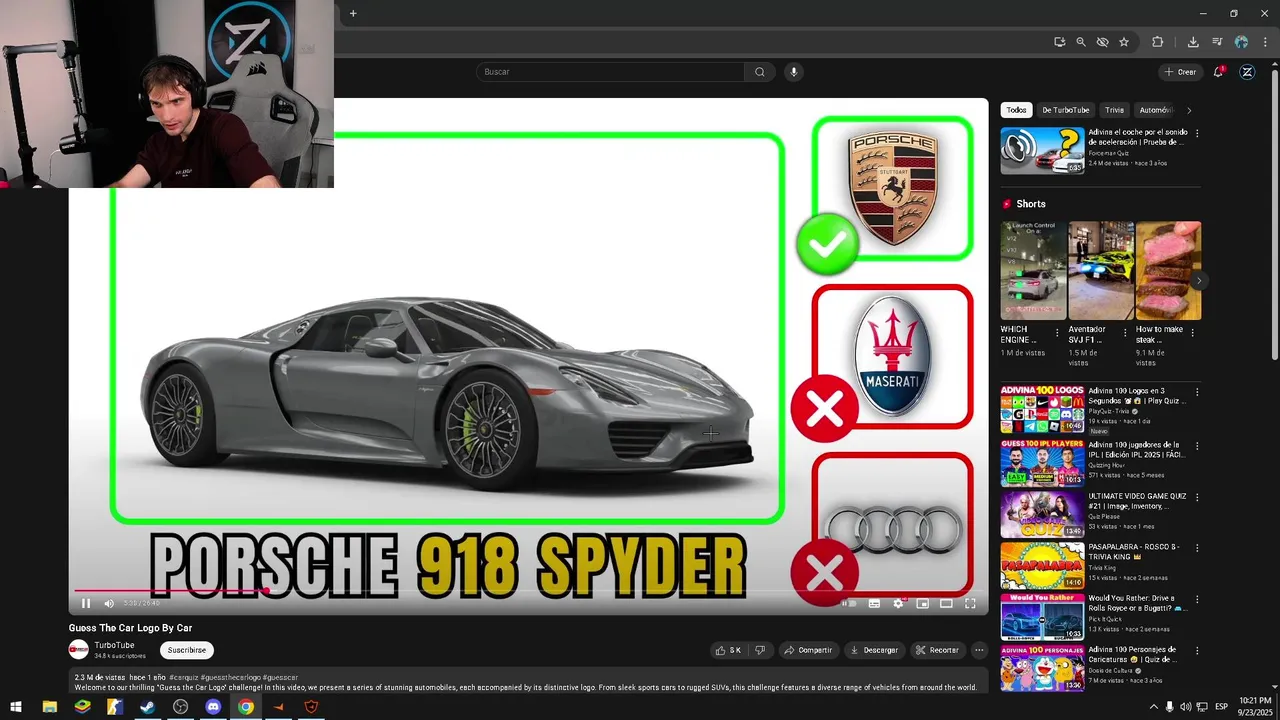Bookmark this page with star
Image resolution: width=1280 pixels, height=720 pixels.
coord(1124,42)
